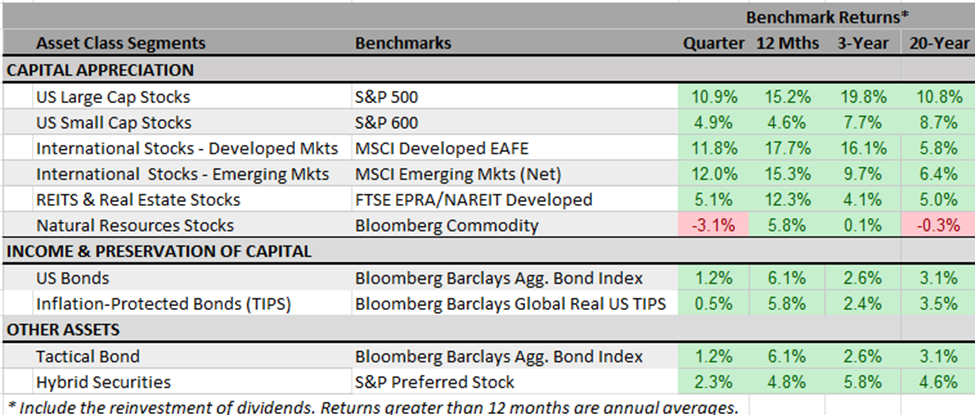The image size is (975, 415).
Task: Select the '3-Year' column header
Action: coord(863,44)
